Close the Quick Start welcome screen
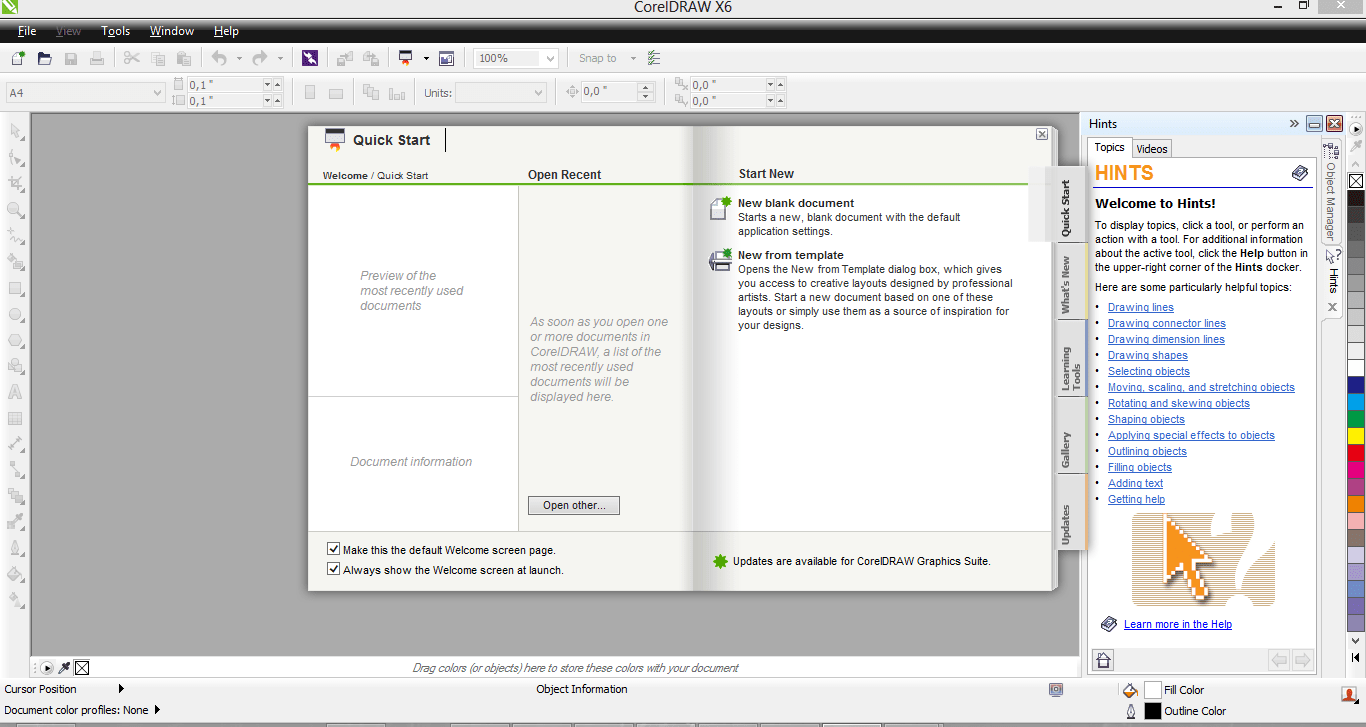Image resolution: width=1366 pixels, height=727 pixels. [x=1042, y=134]
